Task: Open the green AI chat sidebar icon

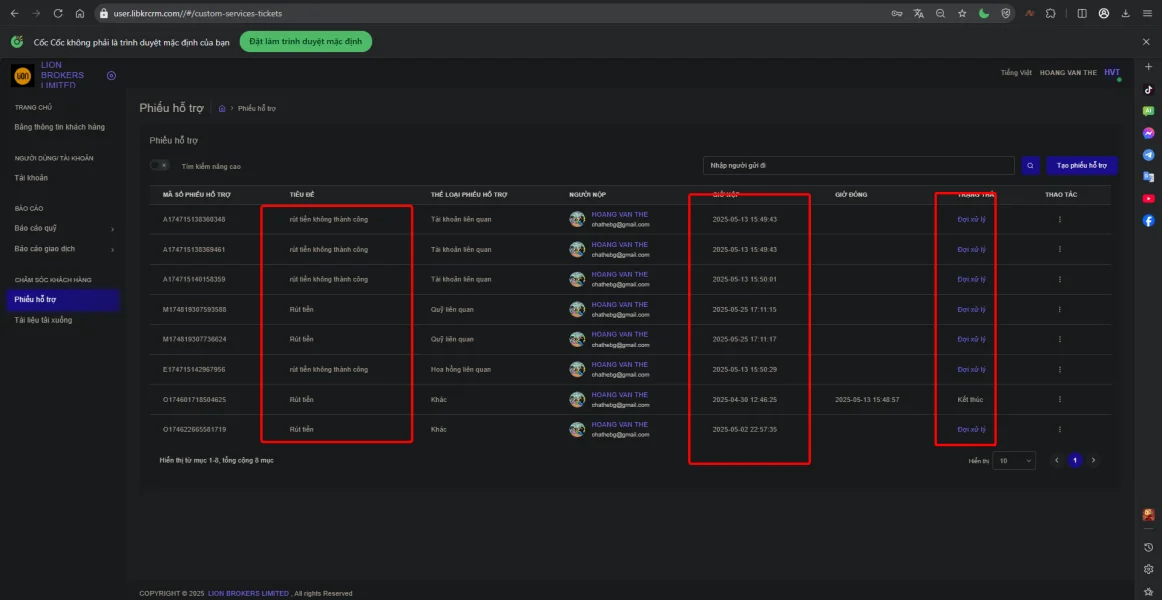Action: click(x=1149, y=111)
